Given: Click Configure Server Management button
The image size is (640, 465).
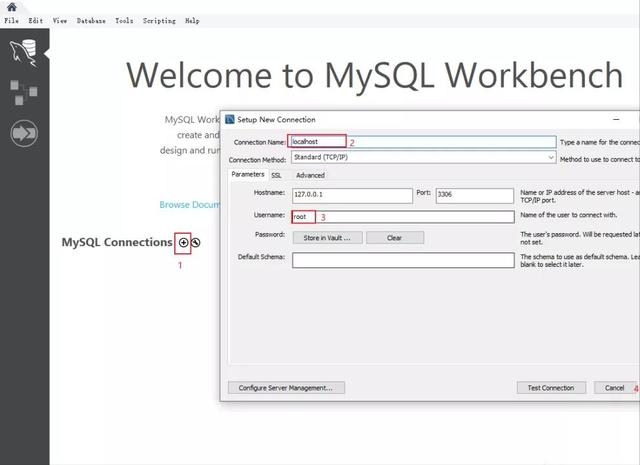Looking at the screenshot, I should pos(286,387).
